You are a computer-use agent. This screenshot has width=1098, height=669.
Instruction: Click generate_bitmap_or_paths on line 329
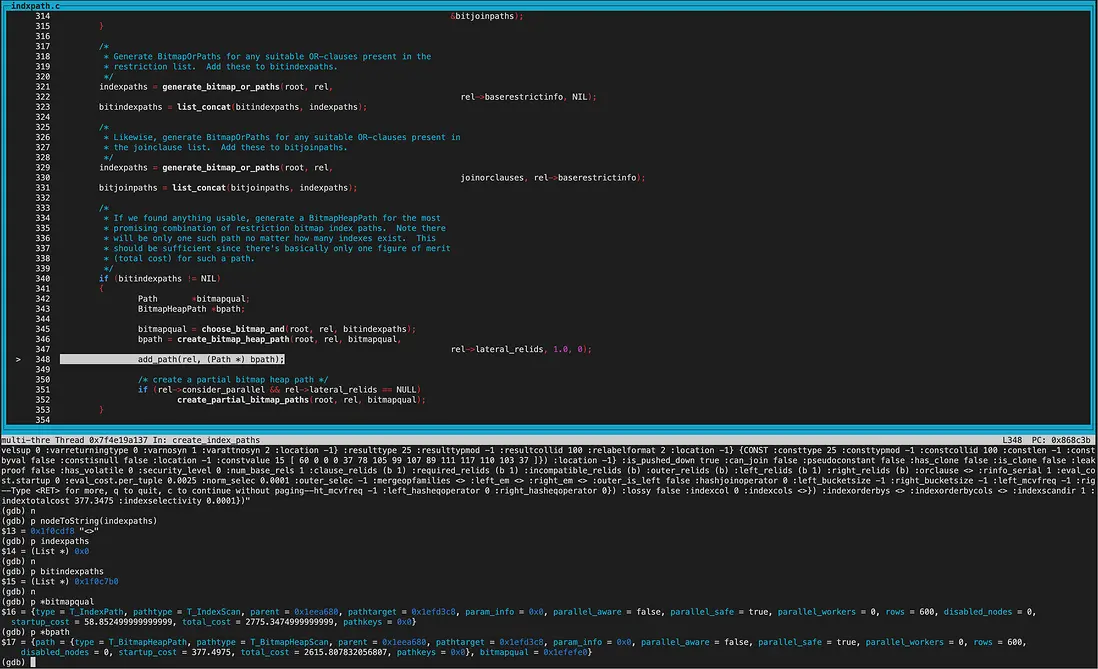pyautogui.click(x=220, y=167)
